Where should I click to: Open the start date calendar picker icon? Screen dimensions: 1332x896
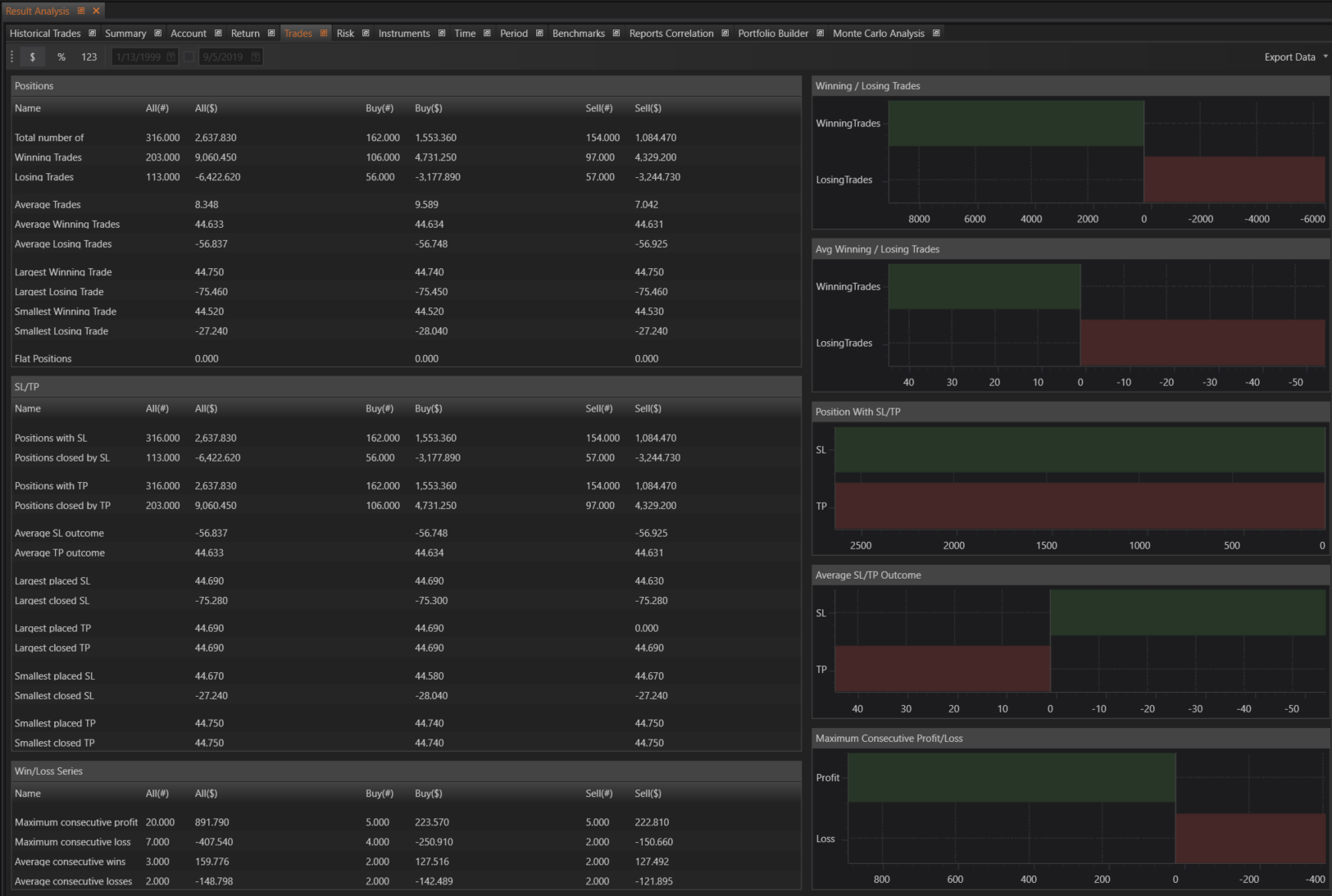(171, 57)
